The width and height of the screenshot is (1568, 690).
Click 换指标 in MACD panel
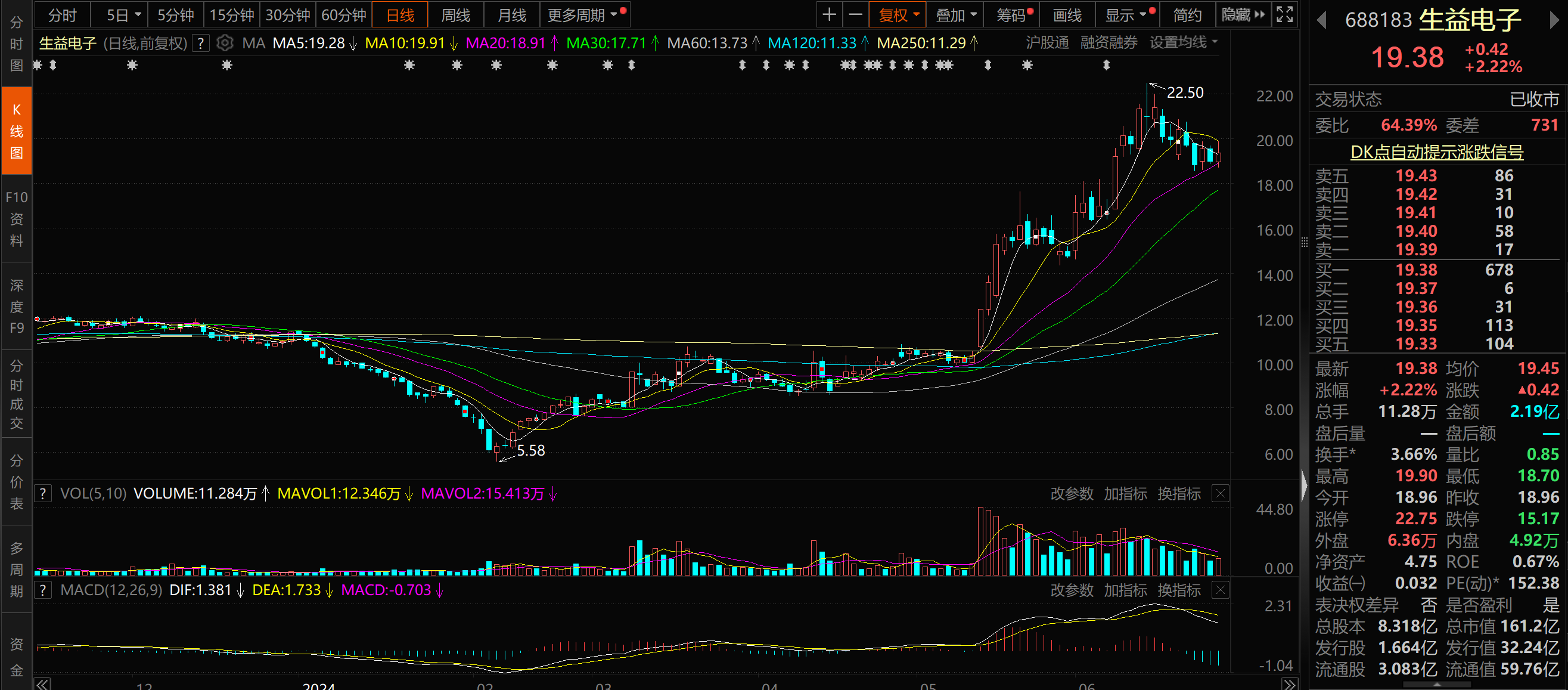click(x=1178, y=590)
